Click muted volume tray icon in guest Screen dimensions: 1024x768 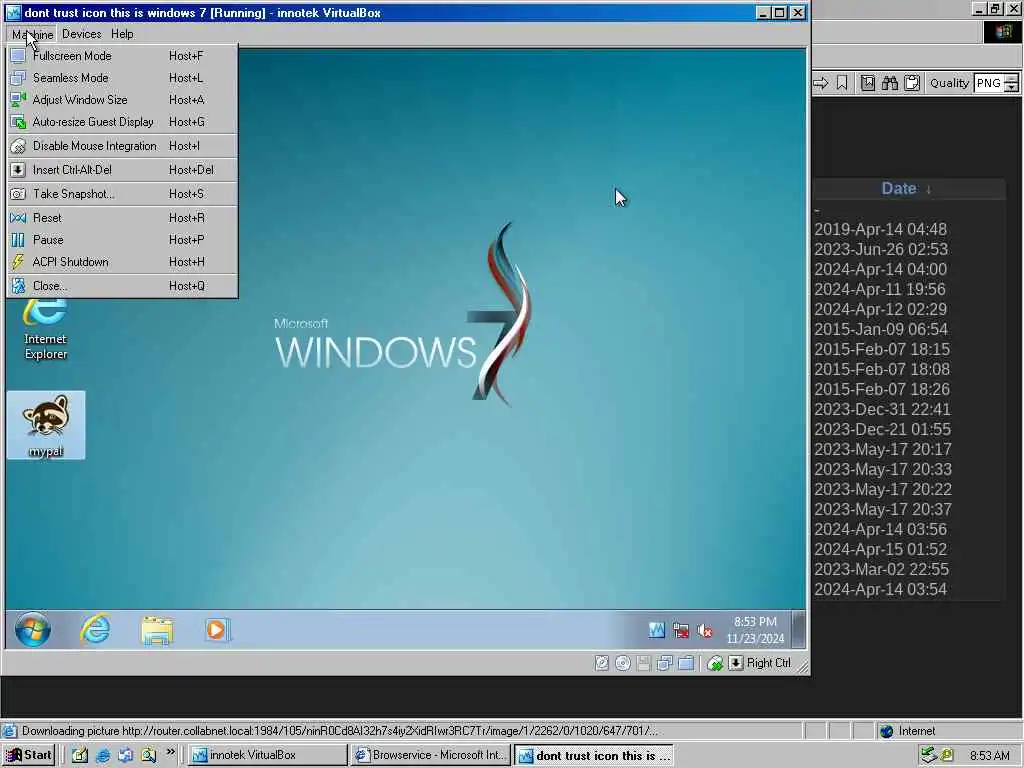coord(705,631)
